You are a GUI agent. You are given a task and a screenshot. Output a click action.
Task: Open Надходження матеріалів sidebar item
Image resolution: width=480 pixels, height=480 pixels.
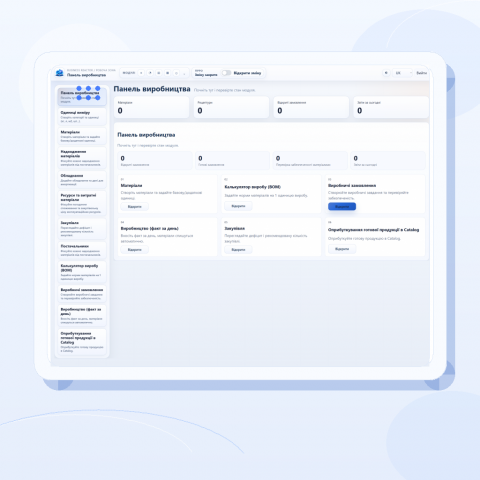pyautogui.click(x=82, y=158)
